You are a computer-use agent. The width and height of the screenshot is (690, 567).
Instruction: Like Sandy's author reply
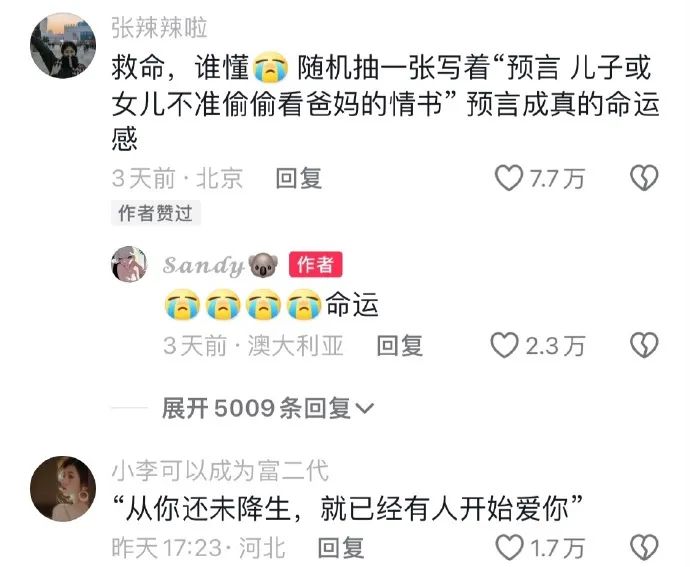pos(505,345)
